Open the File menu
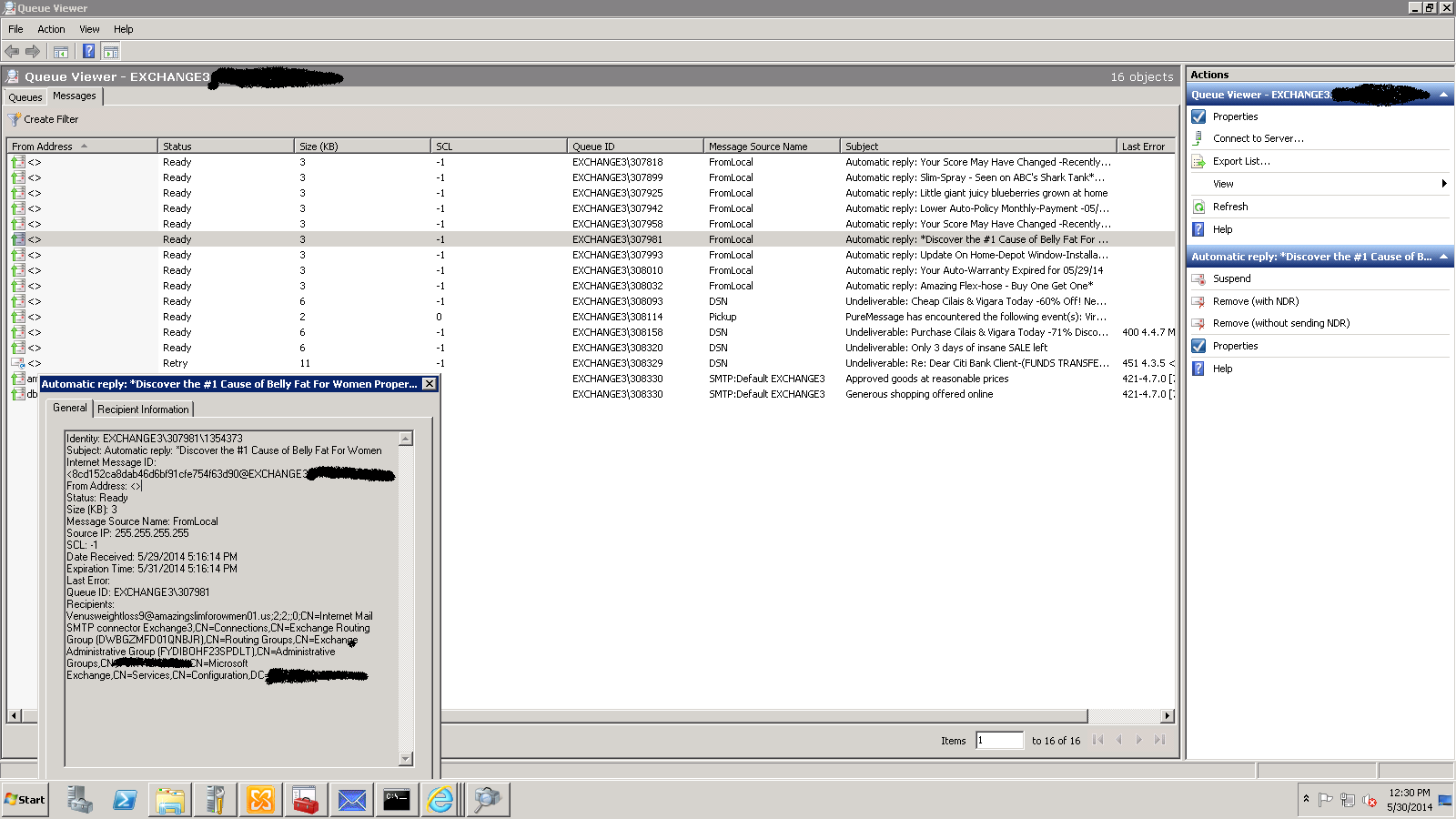 (x=15, y=29)
